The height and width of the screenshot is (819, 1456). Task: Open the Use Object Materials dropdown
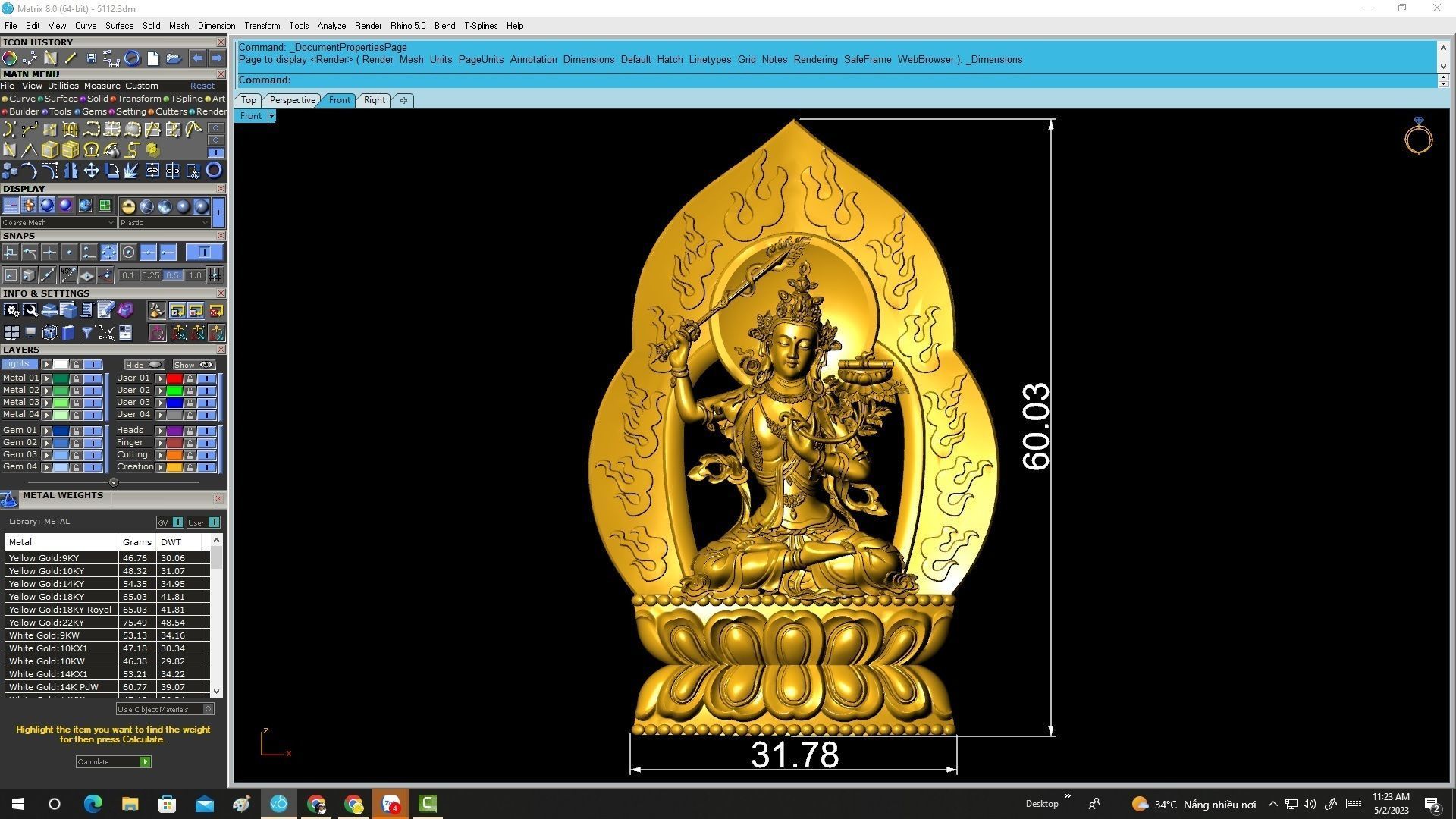(165, 710)
